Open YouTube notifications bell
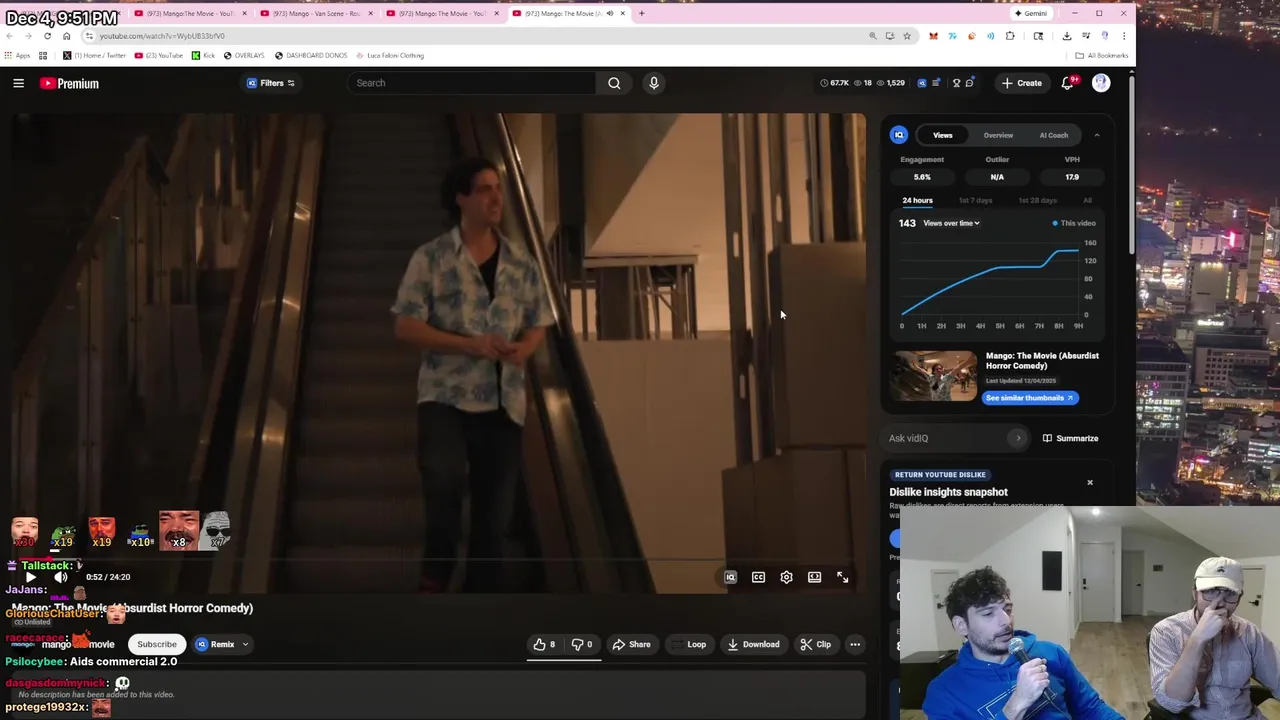Viewport: 1280px width, 720px height. pyautogui.click(x=1067, y=83)
